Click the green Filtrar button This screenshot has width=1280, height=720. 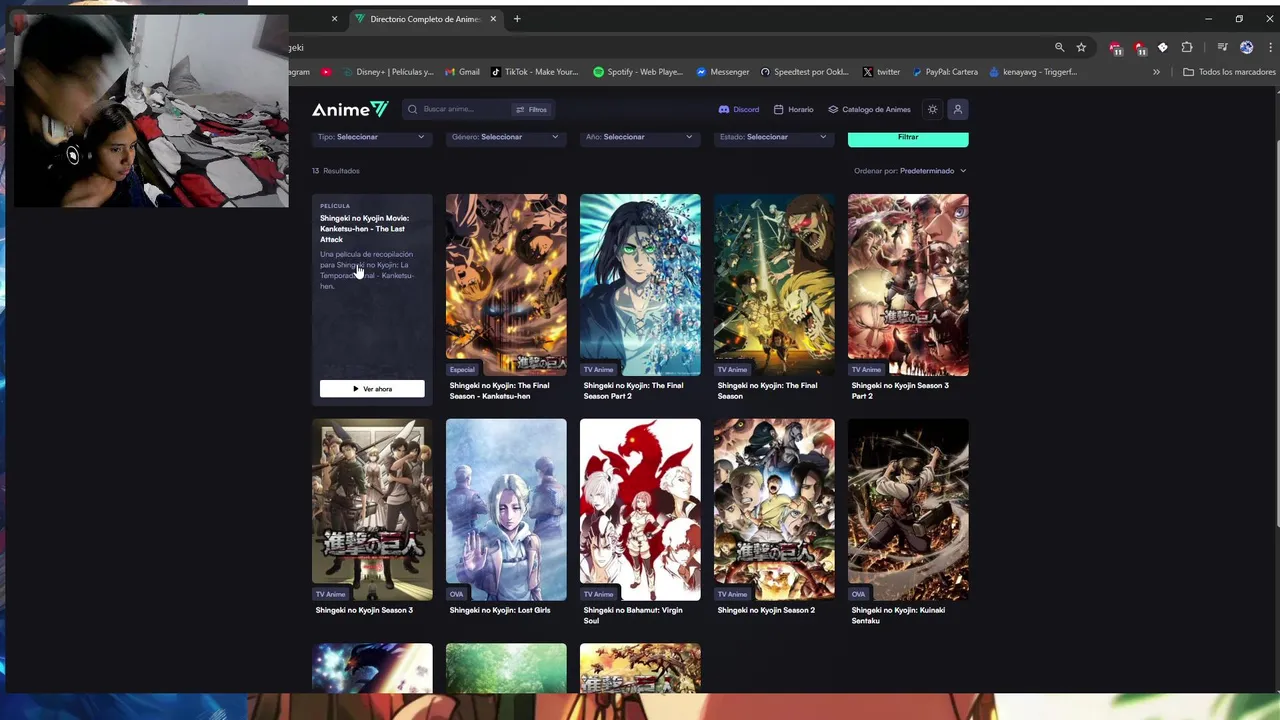(x=908, y=138)
